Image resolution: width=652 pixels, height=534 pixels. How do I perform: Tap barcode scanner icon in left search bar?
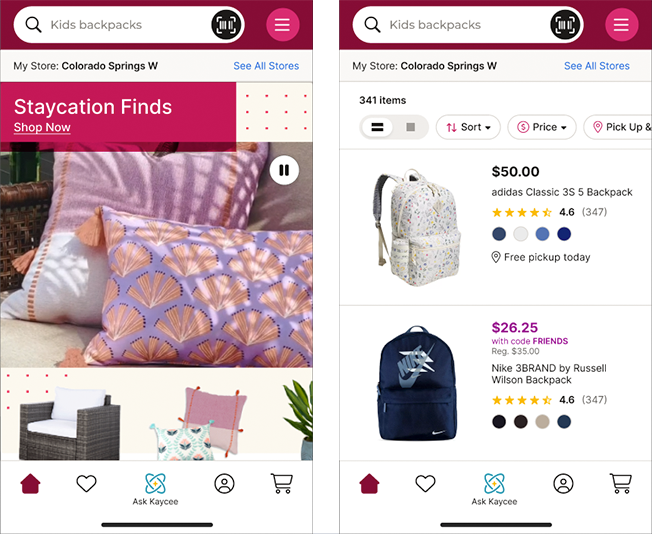tap(227, 25)
